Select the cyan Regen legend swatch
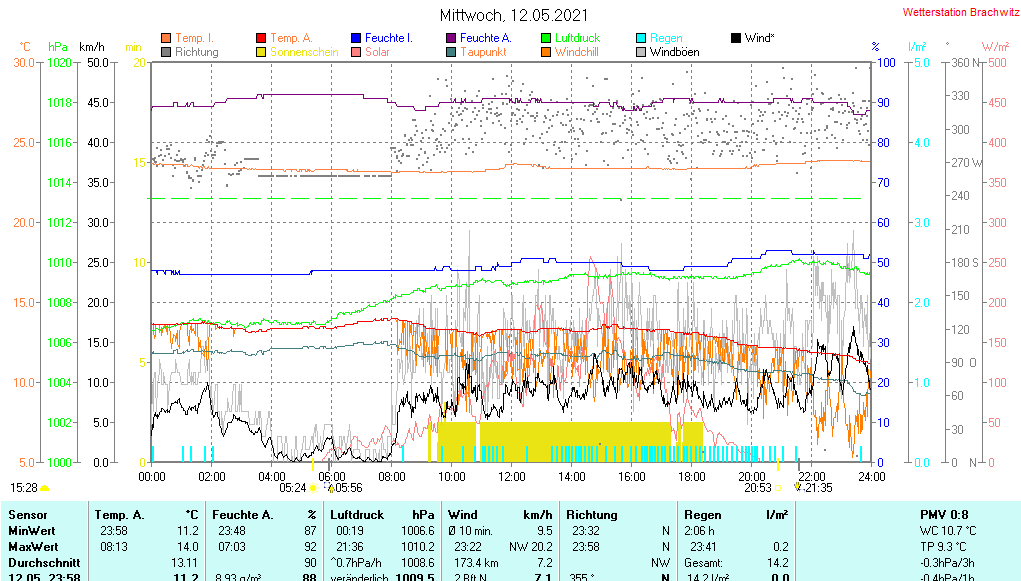Viewport: 1021px width, 581px height. (x=641, y=38)
